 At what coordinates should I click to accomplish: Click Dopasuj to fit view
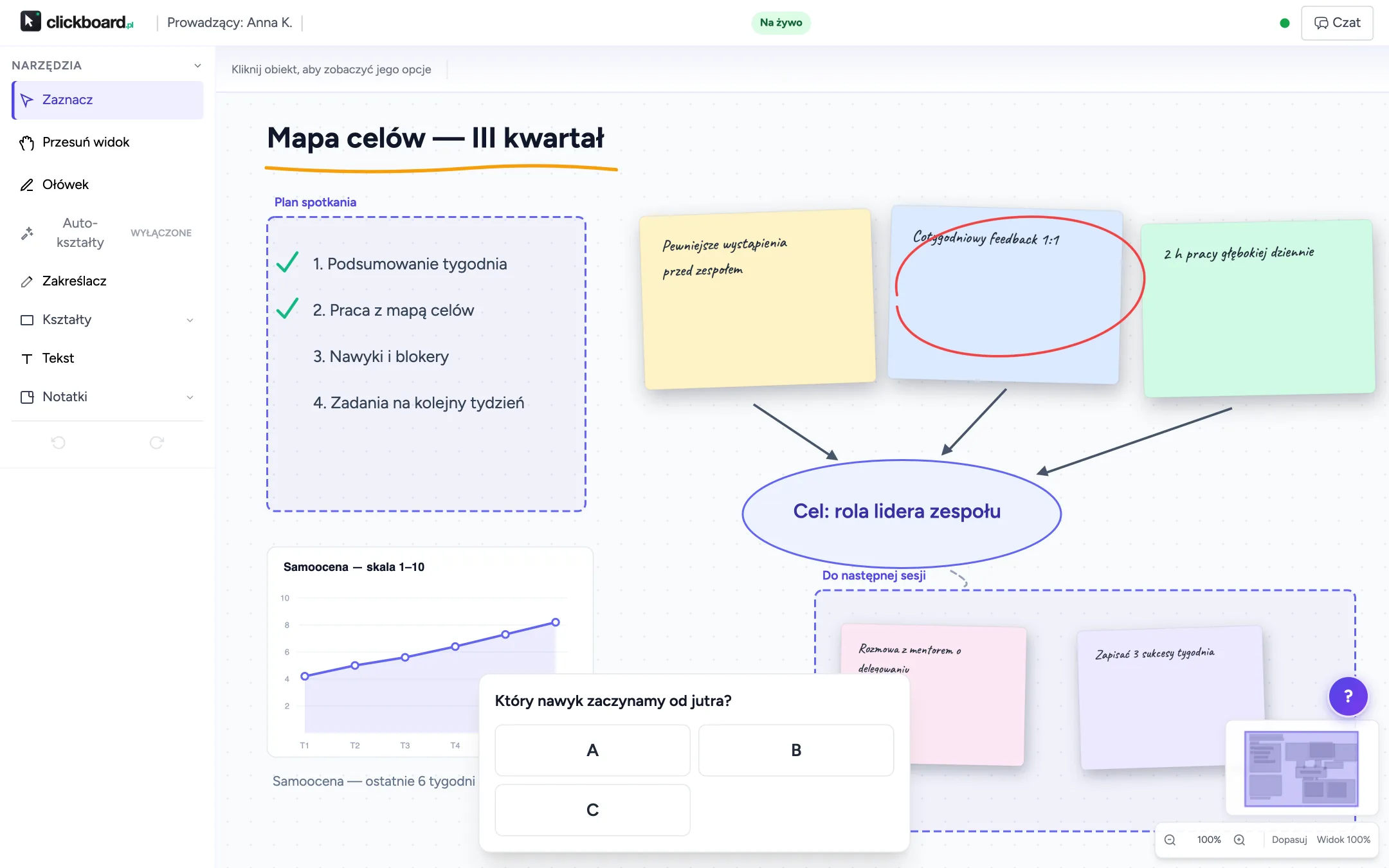1289,840
